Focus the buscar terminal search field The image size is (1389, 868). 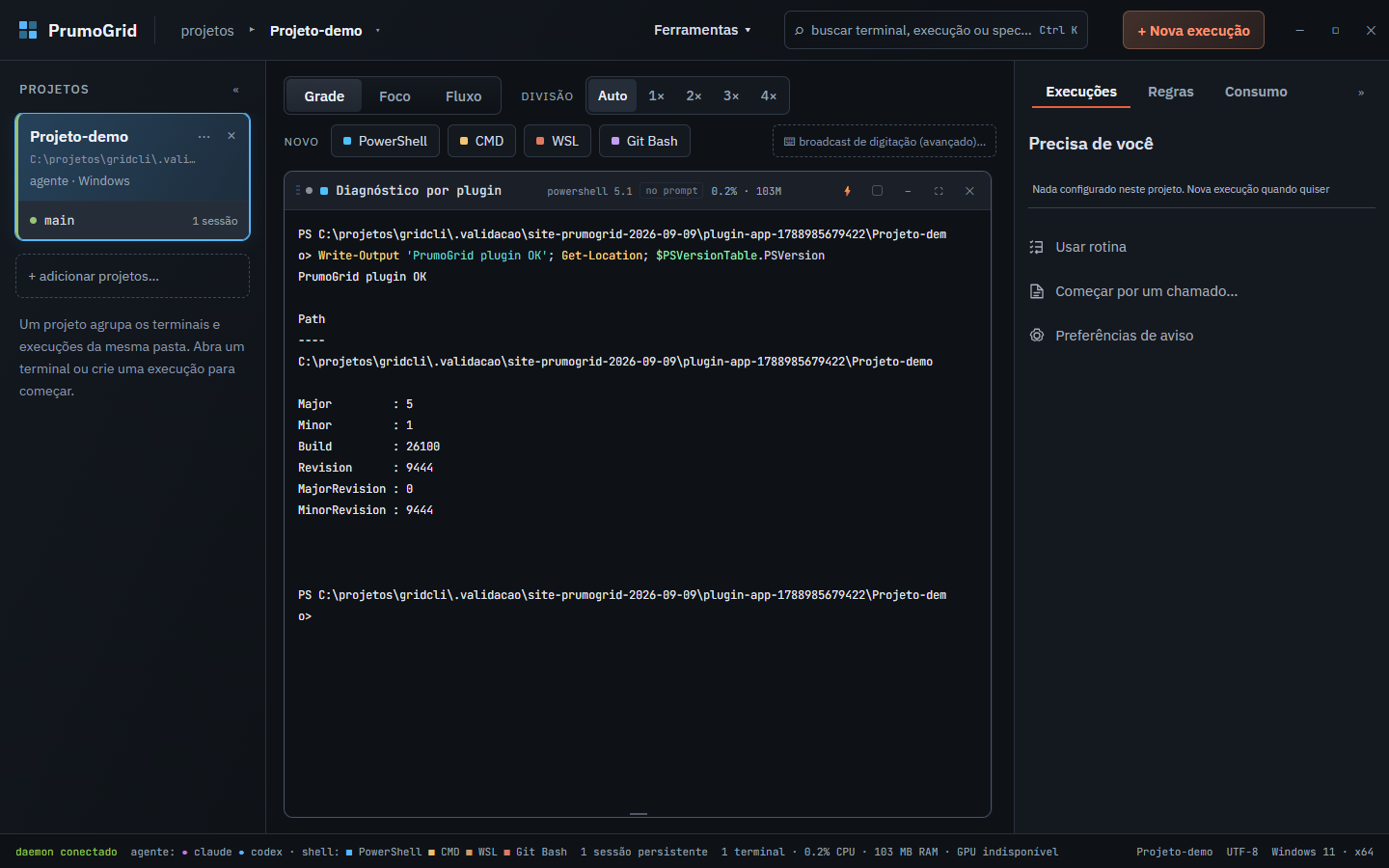(x=936, y=30)
